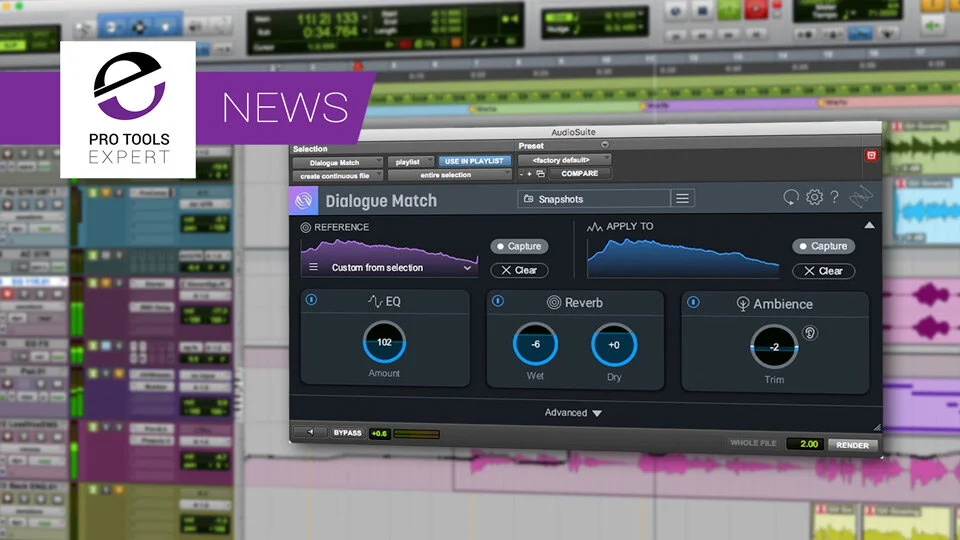Click the undo history loop icon

(x=790, y=197)
